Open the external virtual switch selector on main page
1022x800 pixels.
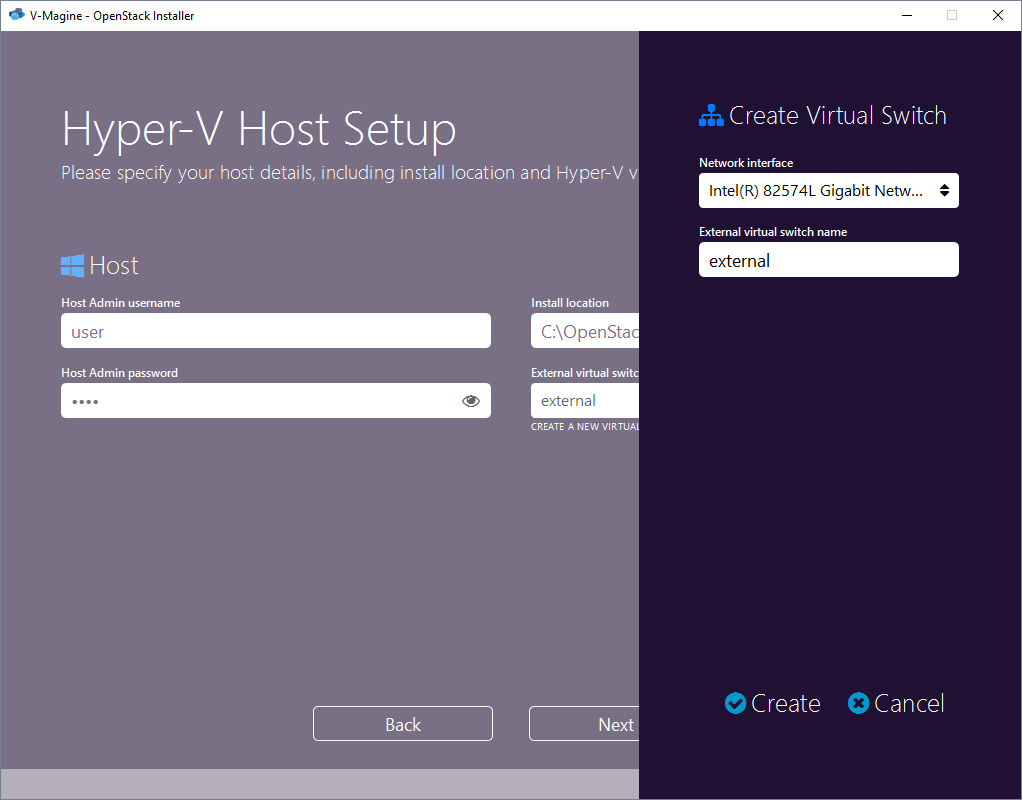[585, 401]
